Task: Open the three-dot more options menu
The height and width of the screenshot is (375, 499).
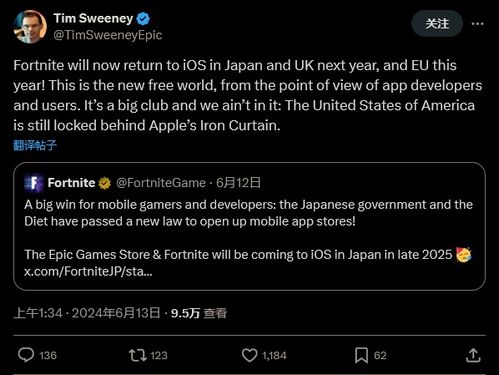Action: pos(477,24)
